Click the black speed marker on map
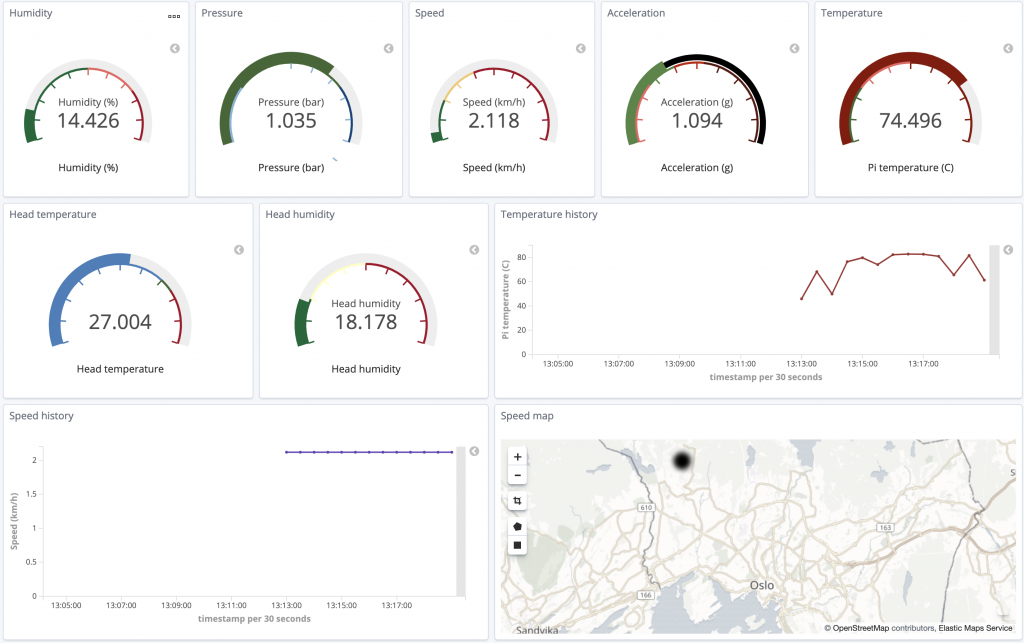The width and height of the screenshot is (1024, 643). pyautogui.click(x=682, y=461)
